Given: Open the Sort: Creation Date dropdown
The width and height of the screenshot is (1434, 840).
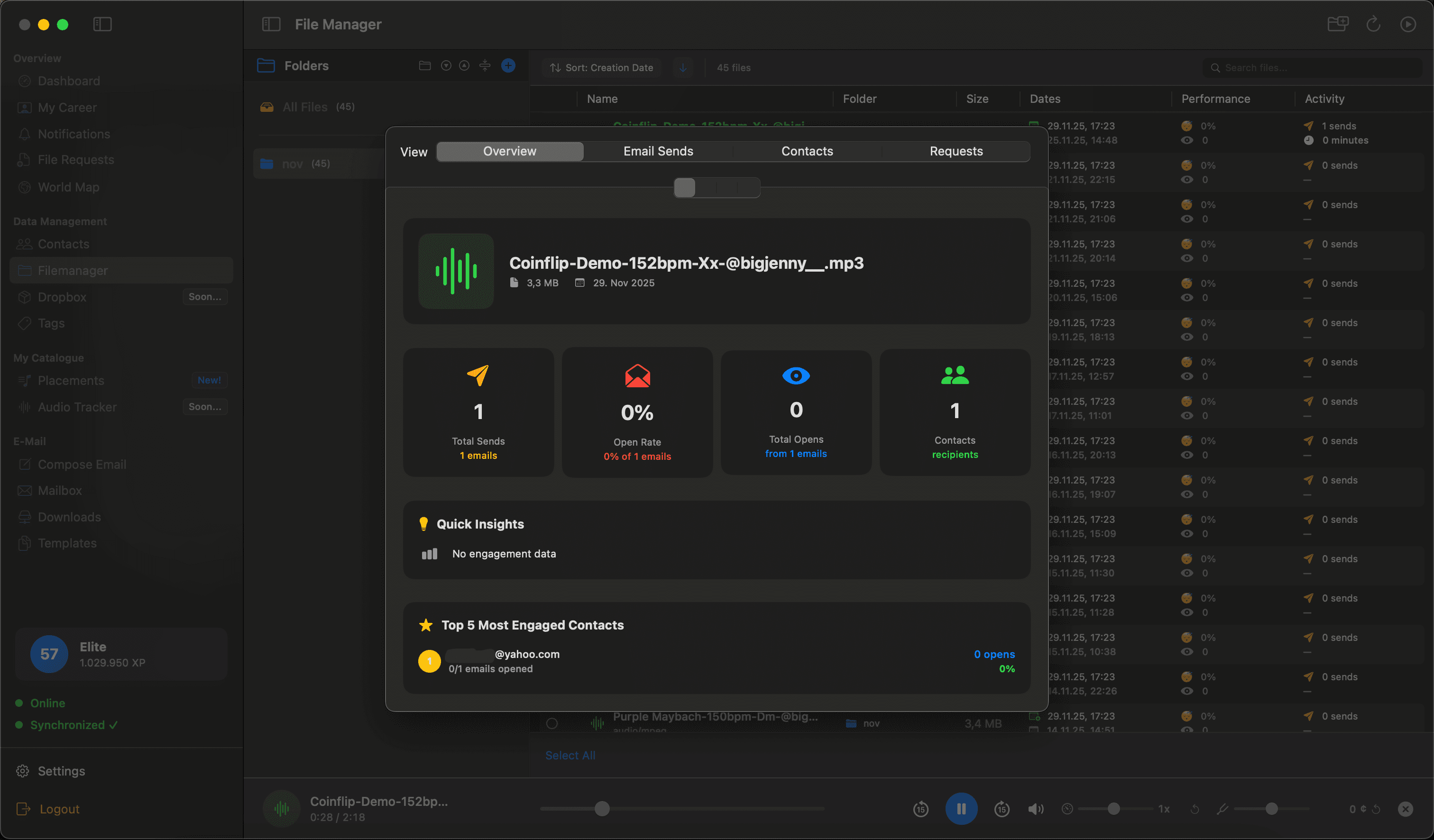Looking at the screenshot, I should 601,67.
